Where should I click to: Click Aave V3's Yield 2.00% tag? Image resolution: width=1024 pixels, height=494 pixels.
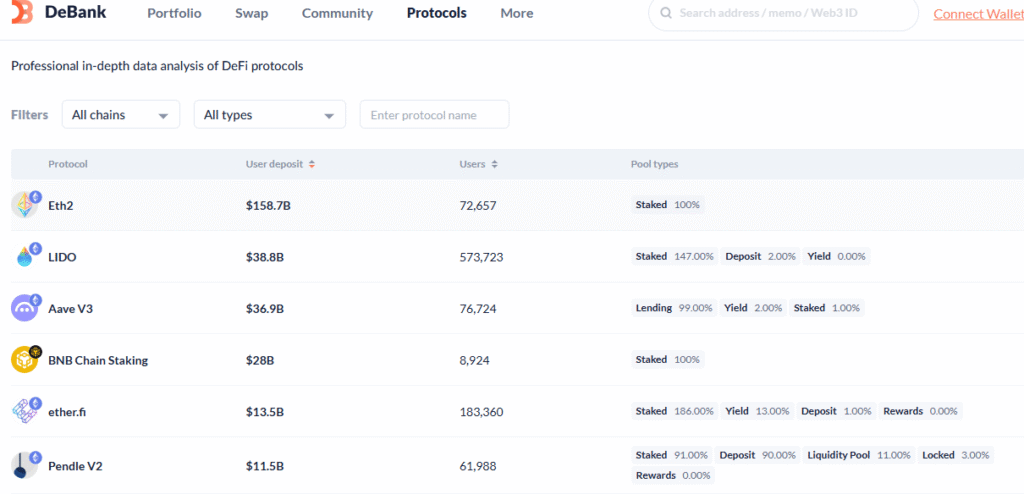coord(753,308)
